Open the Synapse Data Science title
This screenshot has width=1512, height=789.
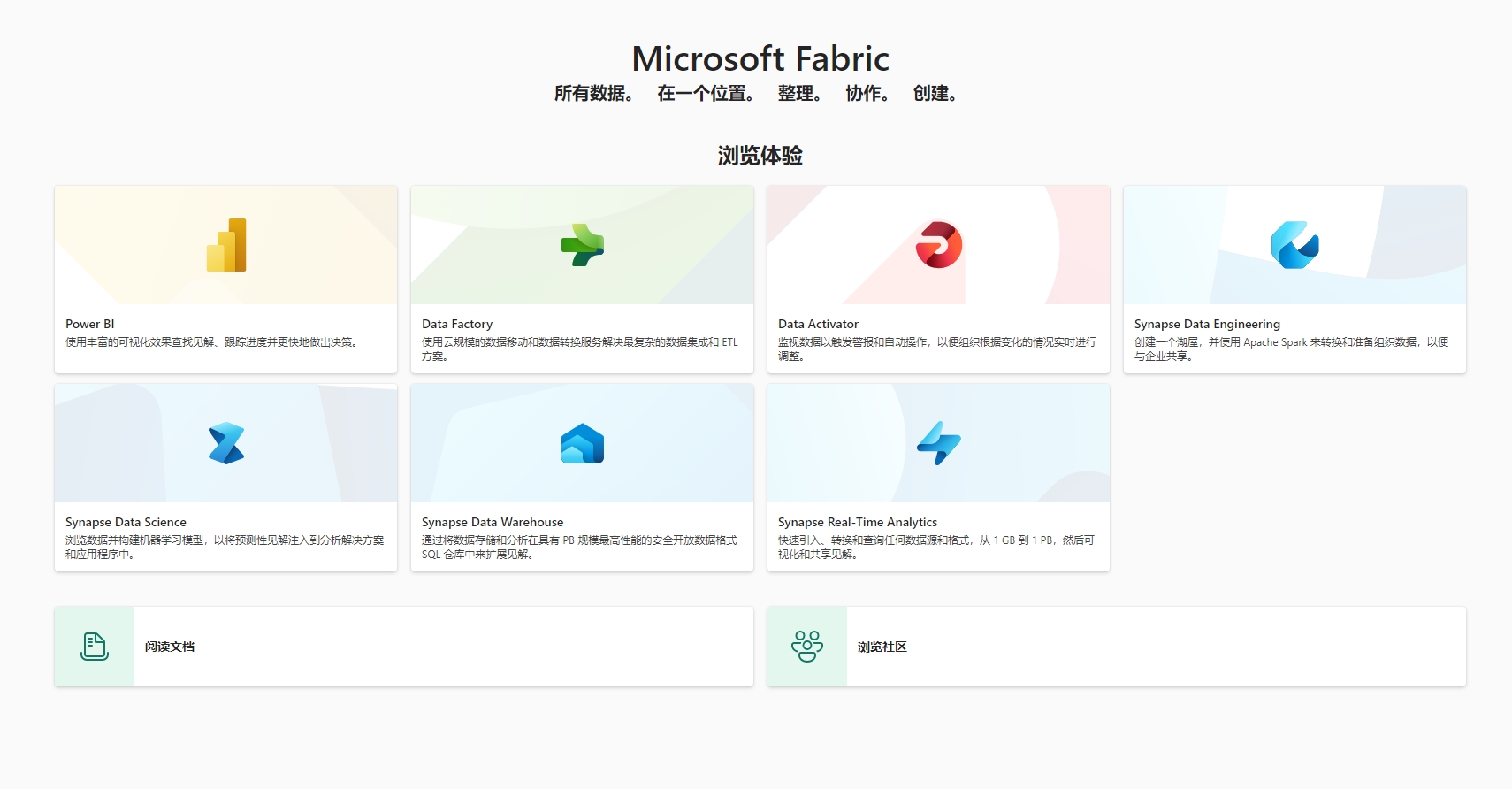[126, 522]
